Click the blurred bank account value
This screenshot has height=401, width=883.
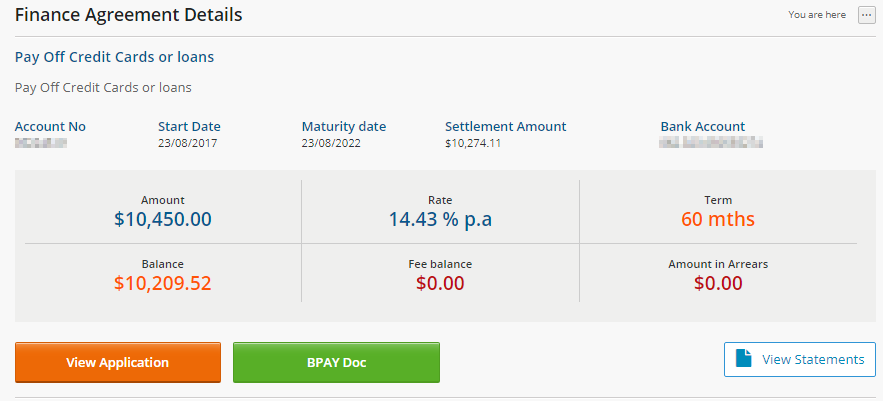tap(711, 143)
